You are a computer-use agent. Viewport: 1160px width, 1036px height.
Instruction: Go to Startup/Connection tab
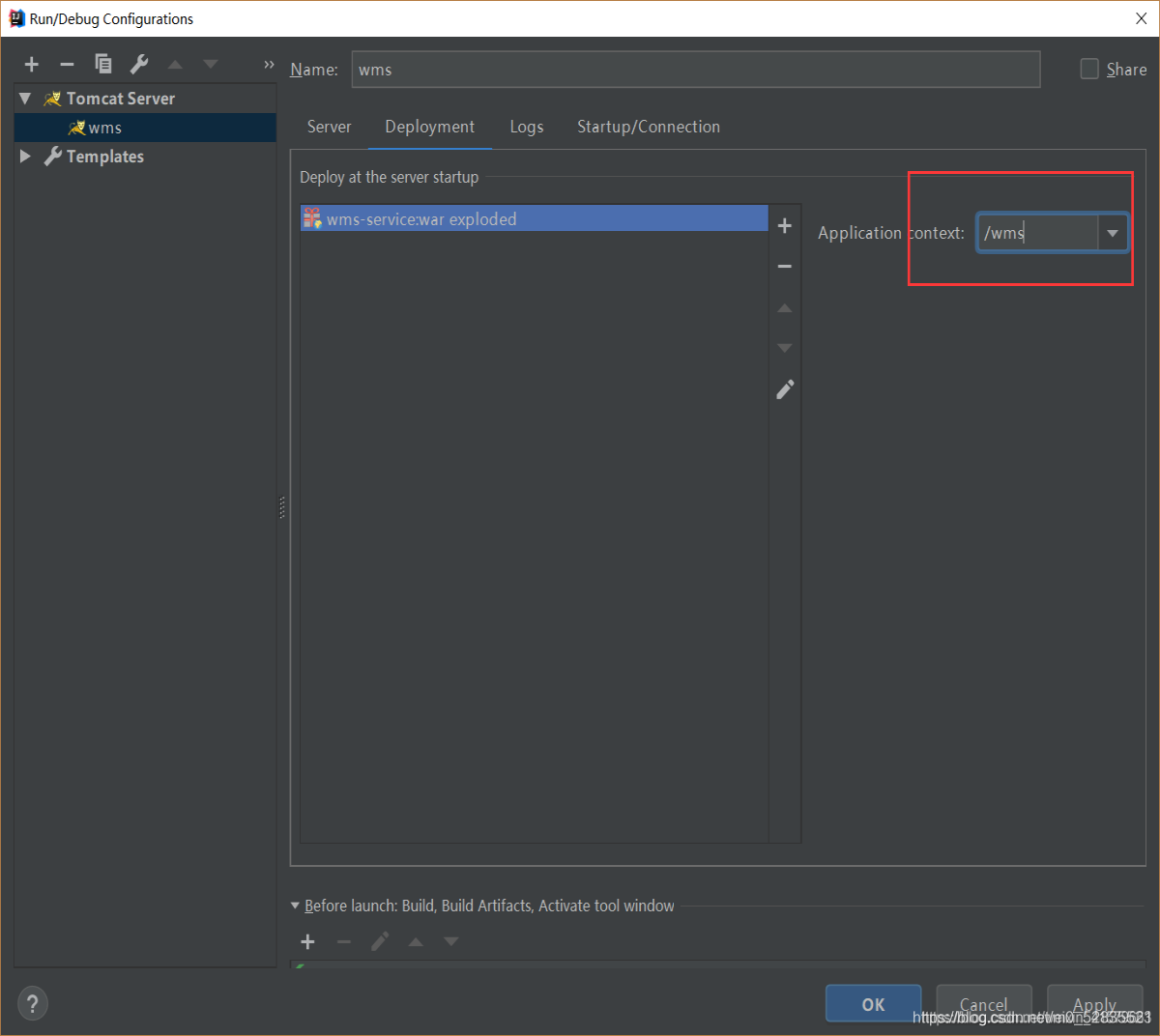point(649,127)
